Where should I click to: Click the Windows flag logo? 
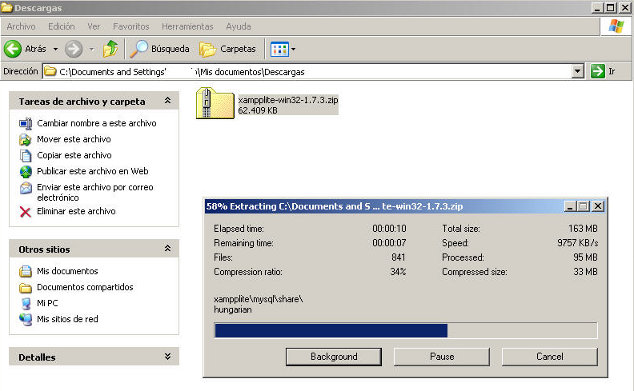point(616,26)
